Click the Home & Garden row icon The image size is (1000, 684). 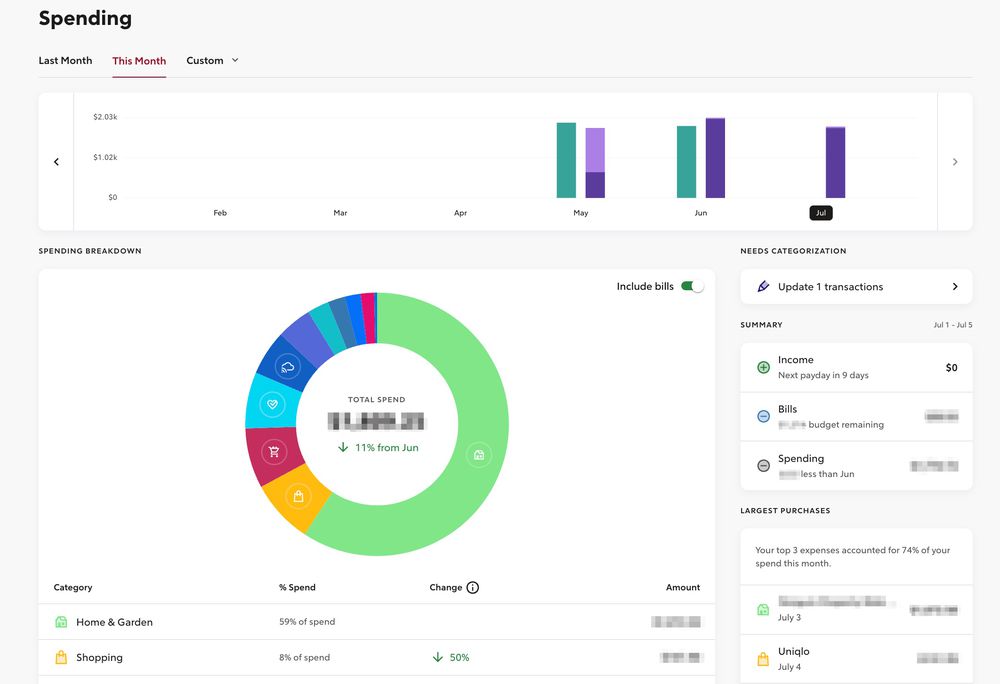[x=61, y=622]
